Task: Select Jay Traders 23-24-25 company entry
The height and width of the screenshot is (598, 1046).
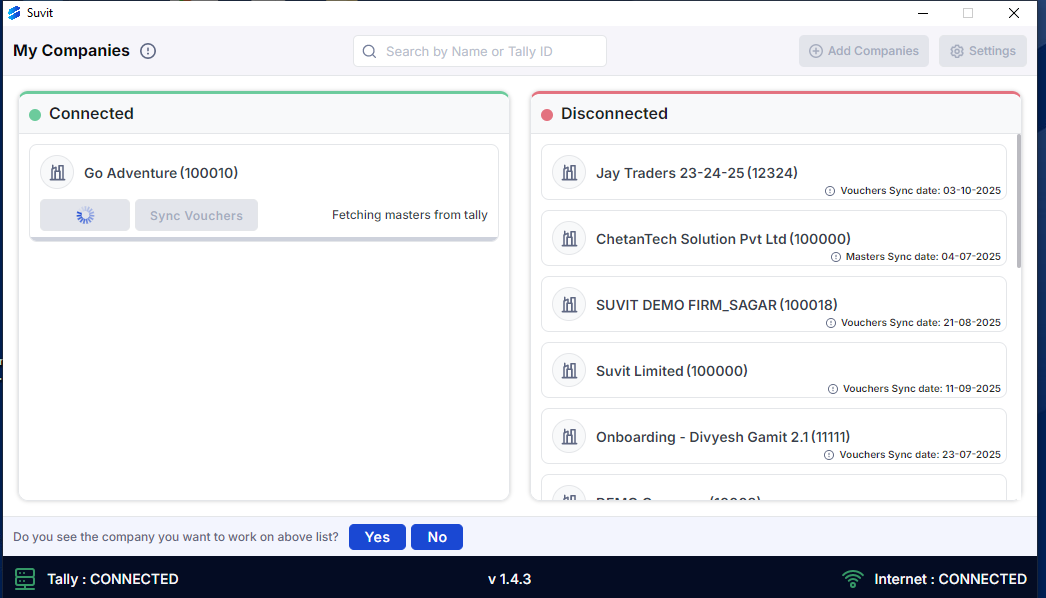Action: pyautogui.click(x=696, y=173)
